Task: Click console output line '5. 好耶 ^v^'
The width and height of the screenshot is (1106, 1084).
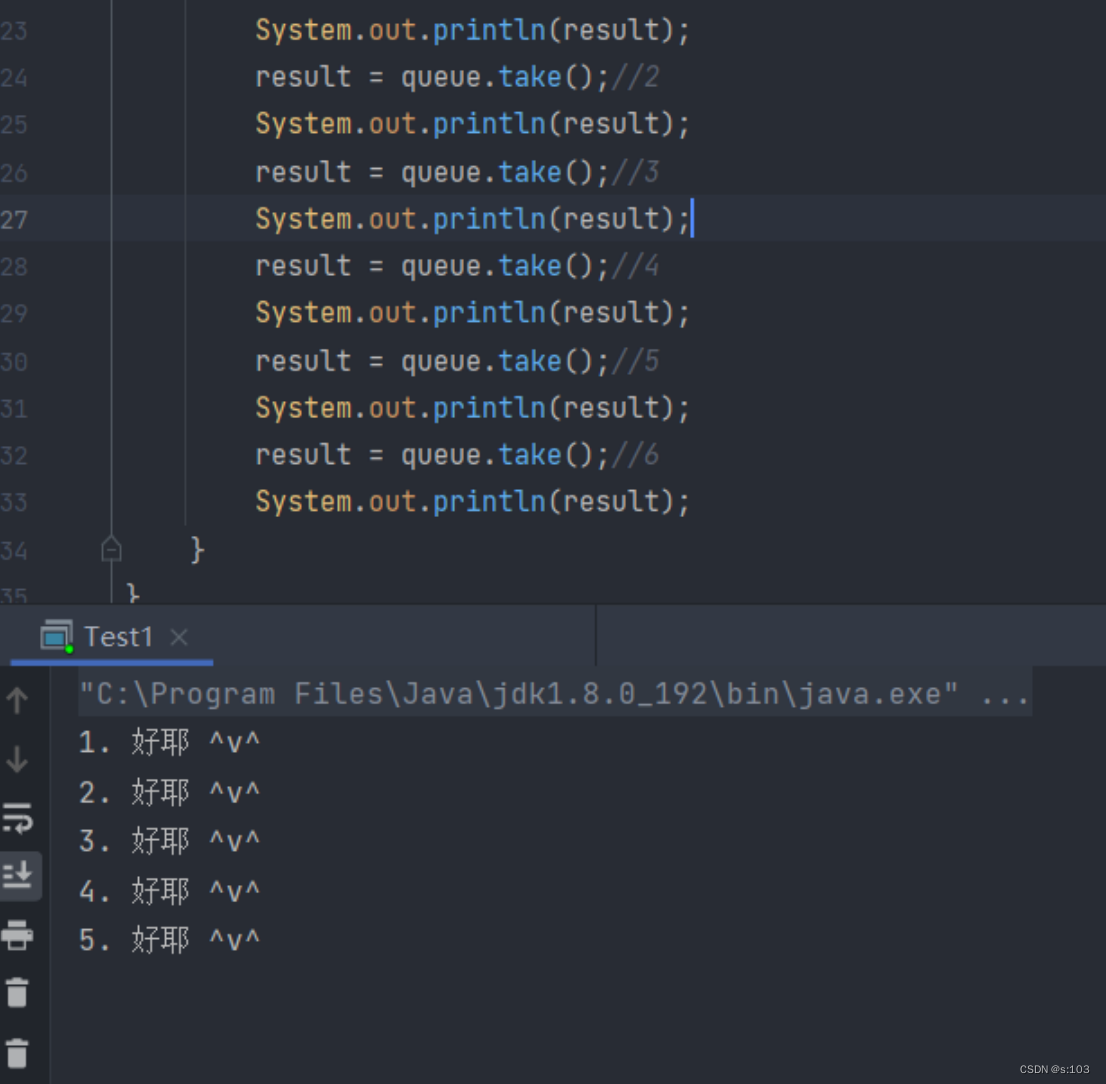Action: pos(169,940)
